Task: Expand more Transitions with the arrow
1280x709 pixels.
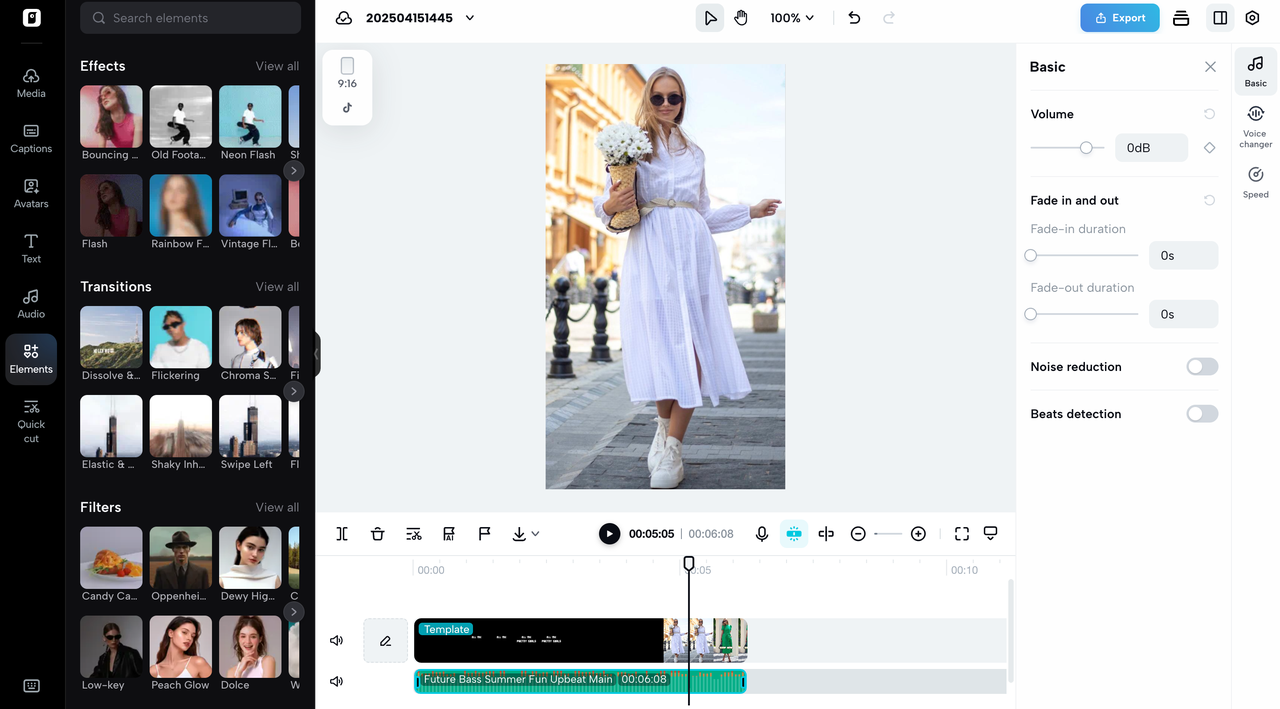Action: point(293,391)
